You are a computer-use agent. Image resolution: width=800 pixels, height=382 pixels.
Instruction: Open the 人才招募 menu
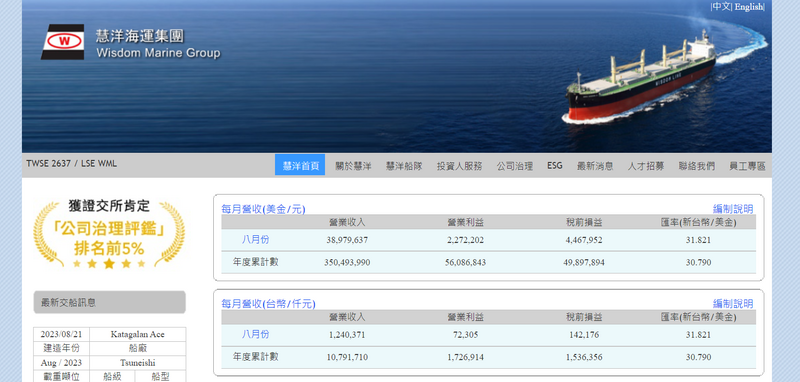pos(646,166)
